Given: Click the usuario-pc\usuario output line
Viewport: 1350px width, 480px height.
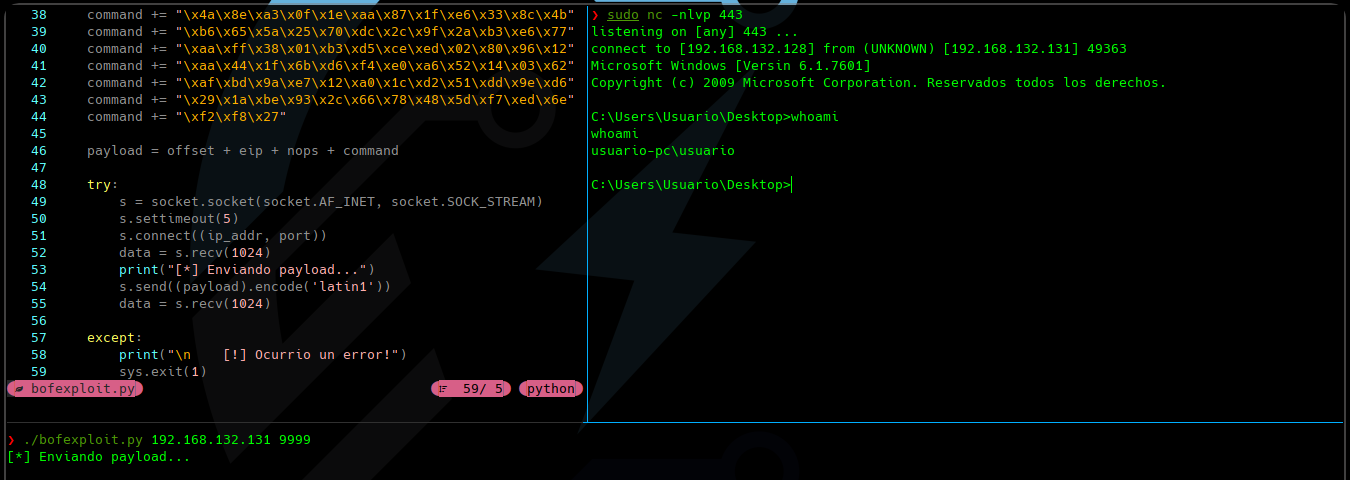Looking at the screenshot, I should (663, 151).
